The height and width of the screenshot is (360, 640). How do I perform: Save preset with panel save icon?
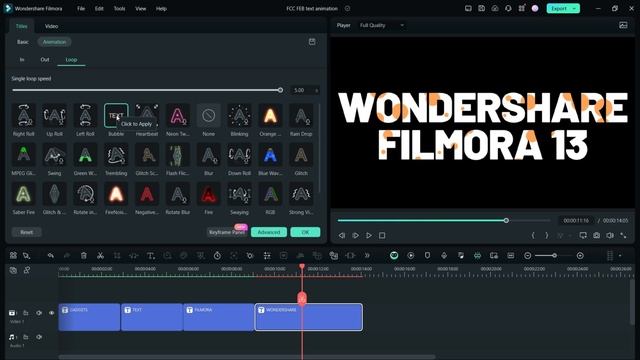312,42
